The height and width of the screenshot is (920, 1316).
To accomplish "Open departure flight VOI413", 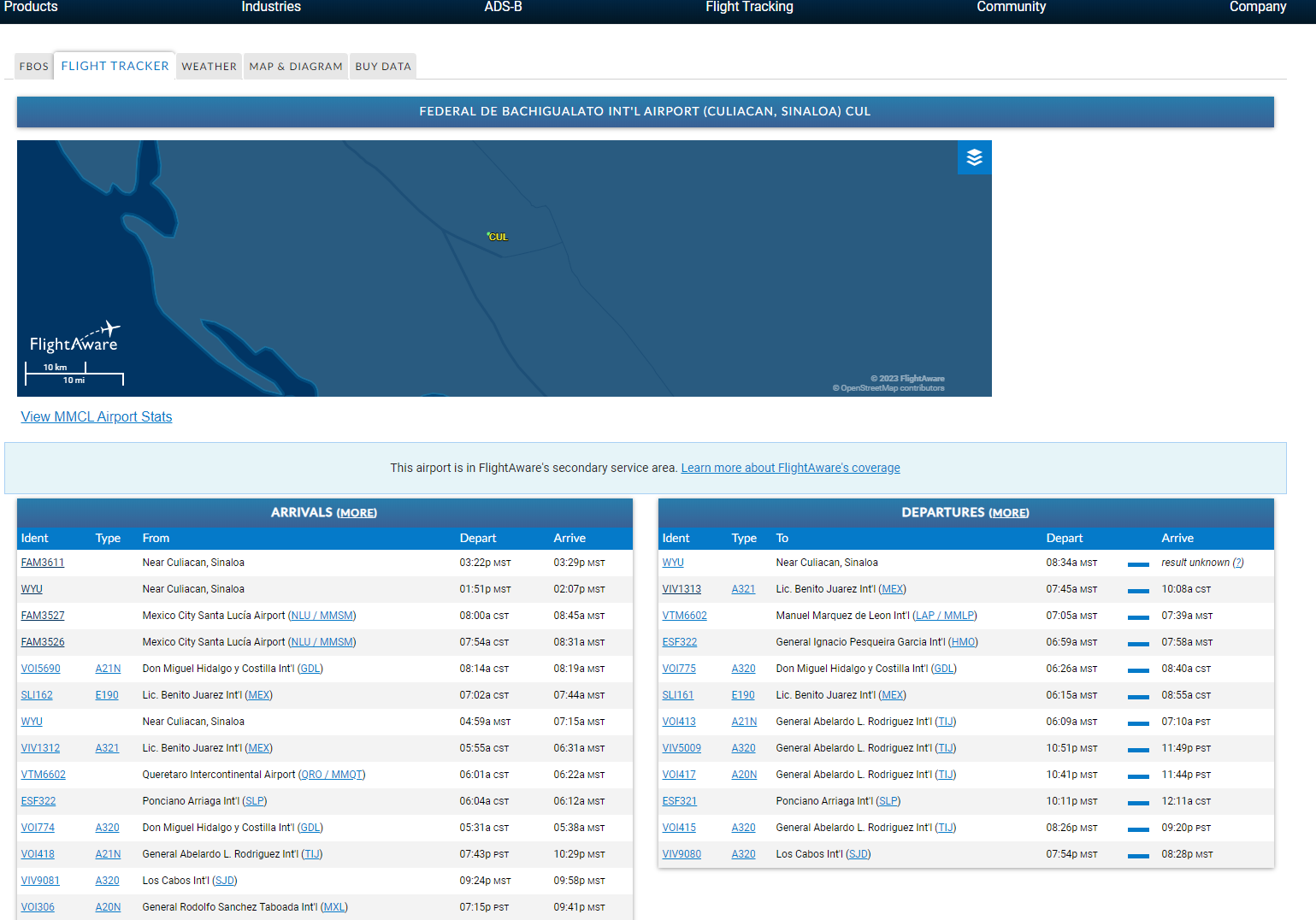I will [679, 722].
